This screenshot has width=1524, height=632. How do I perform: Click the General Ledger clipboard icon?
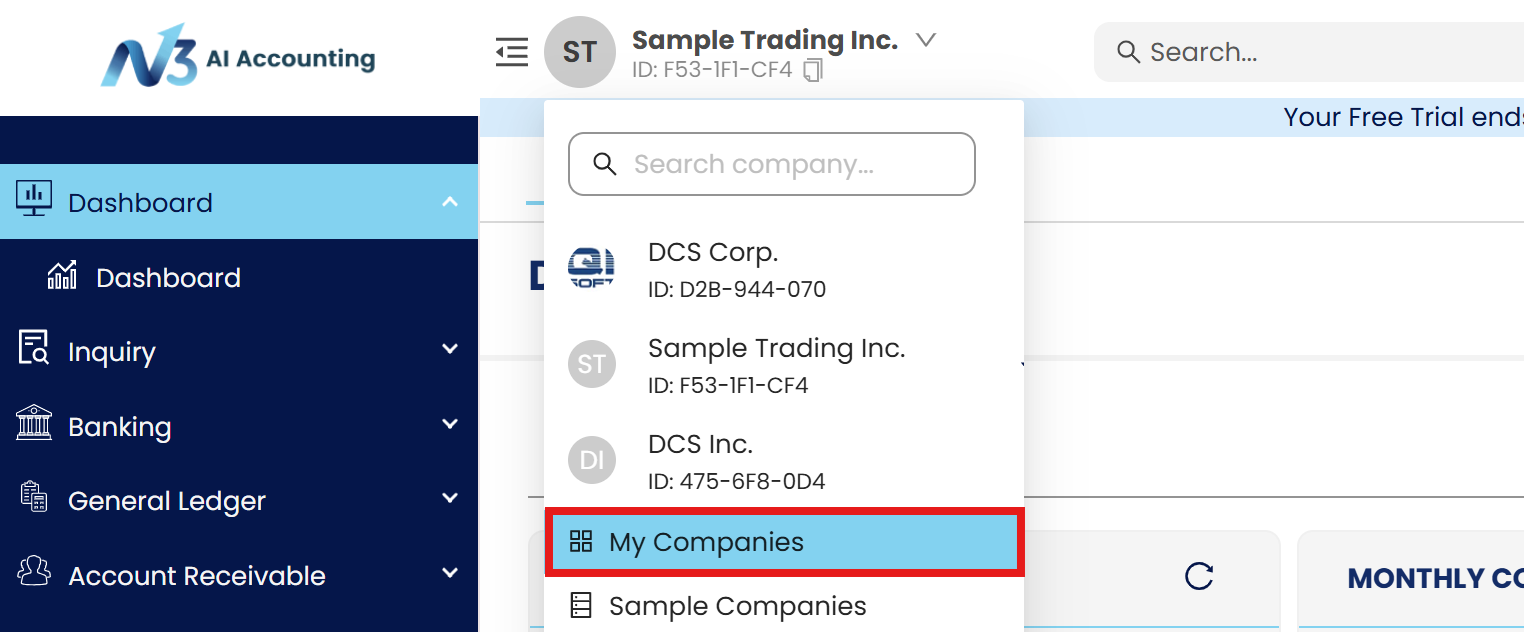pyautogui.click(x=34, y=498)
